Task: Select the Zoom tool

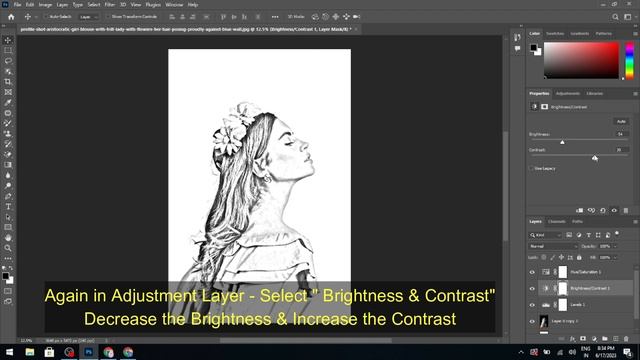Action: [x=8, y=248]
